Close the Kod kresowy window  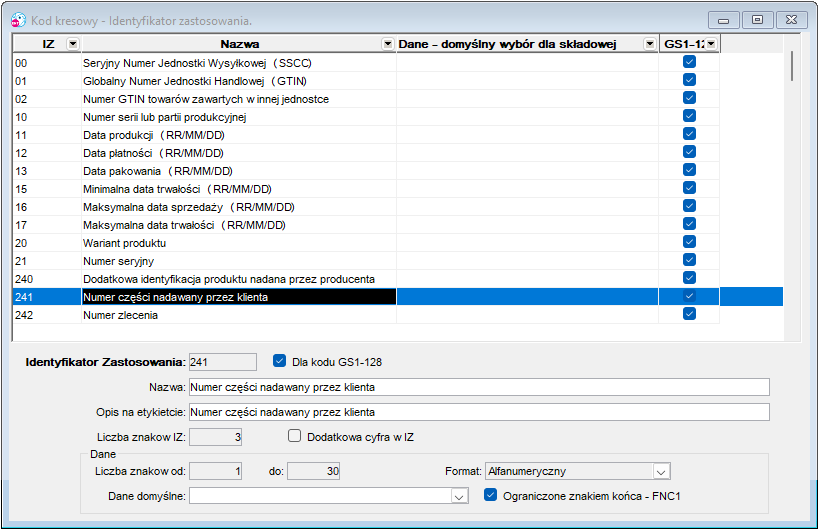click(791, 20)
